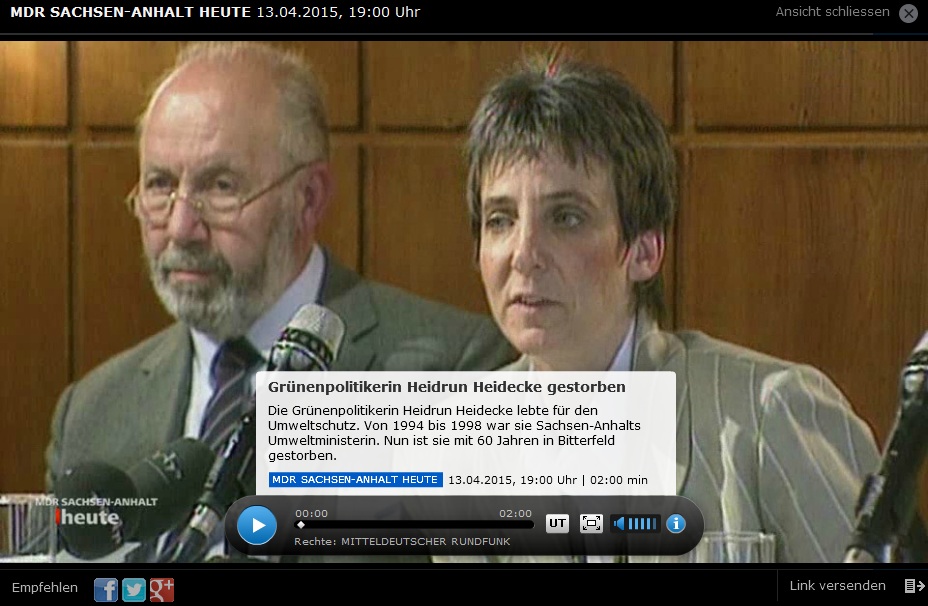
Task: Click the MDR SACHSEN-ANHALT HEUTE header title
Action: tap(130, 12)
